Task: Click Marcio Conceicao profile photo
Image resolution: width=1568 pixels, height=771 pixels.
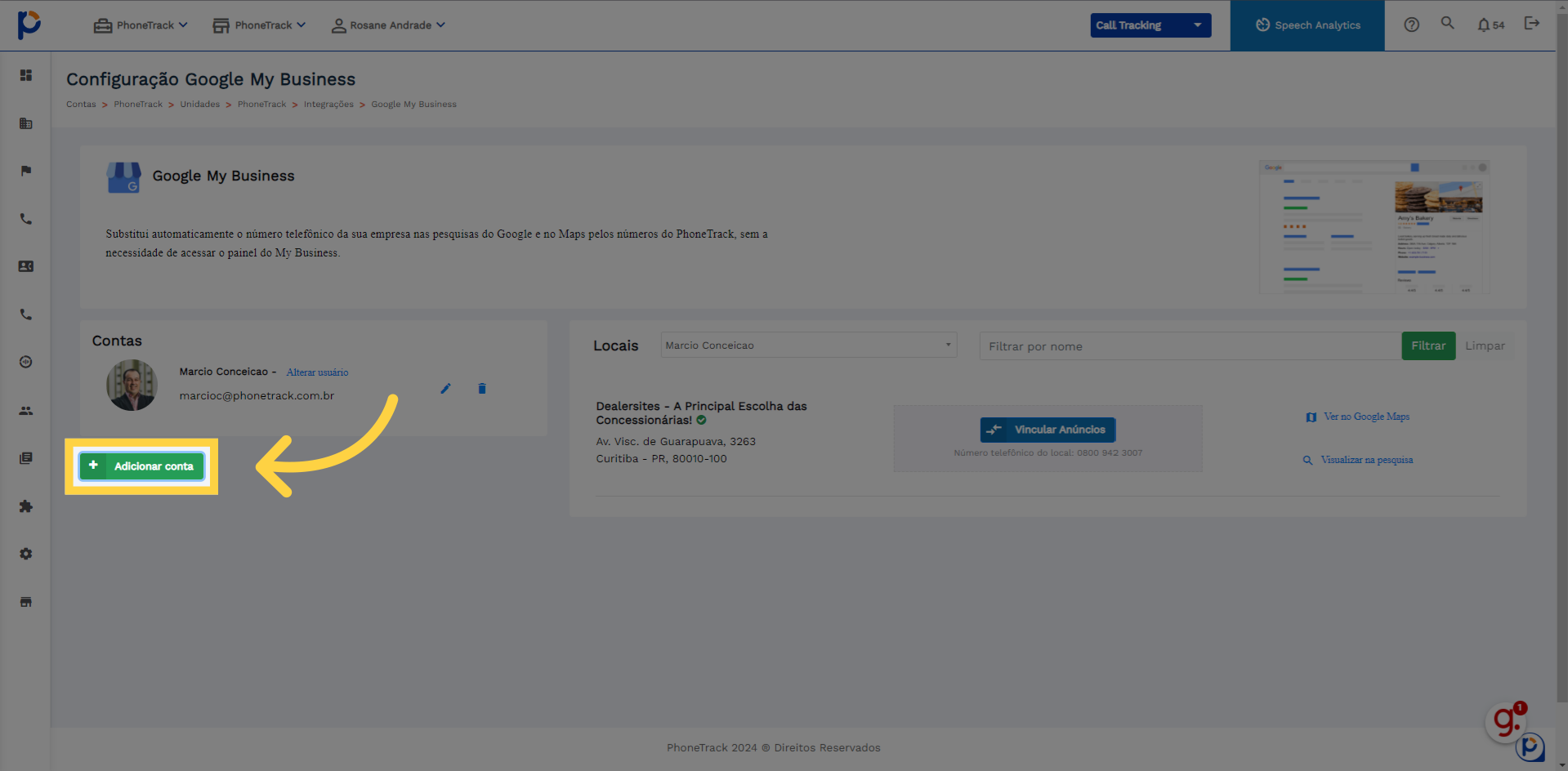Action: (132, 385)
